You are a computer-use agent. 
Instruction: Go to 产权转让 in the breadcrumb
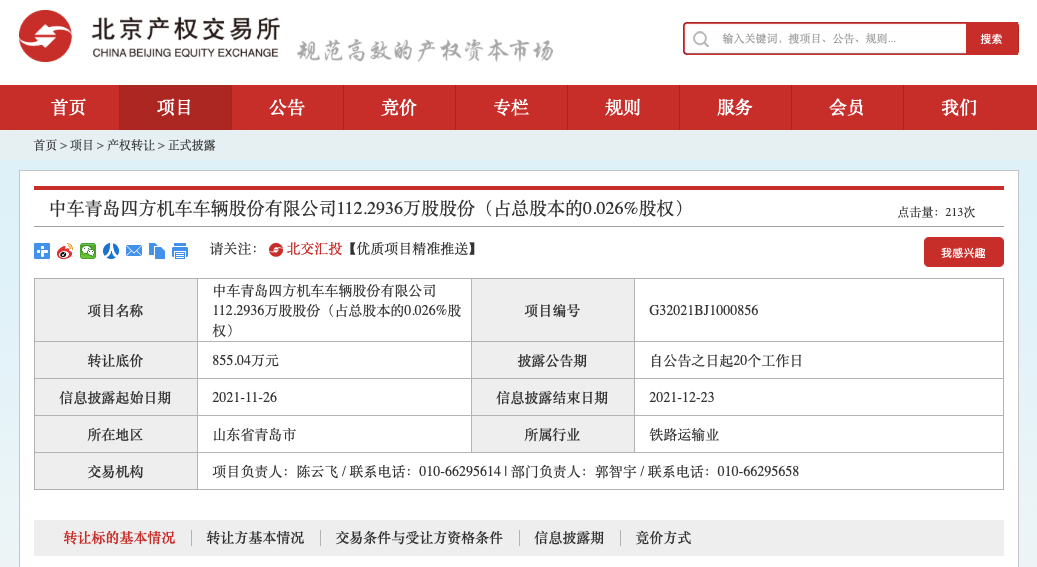click(130, 146)
